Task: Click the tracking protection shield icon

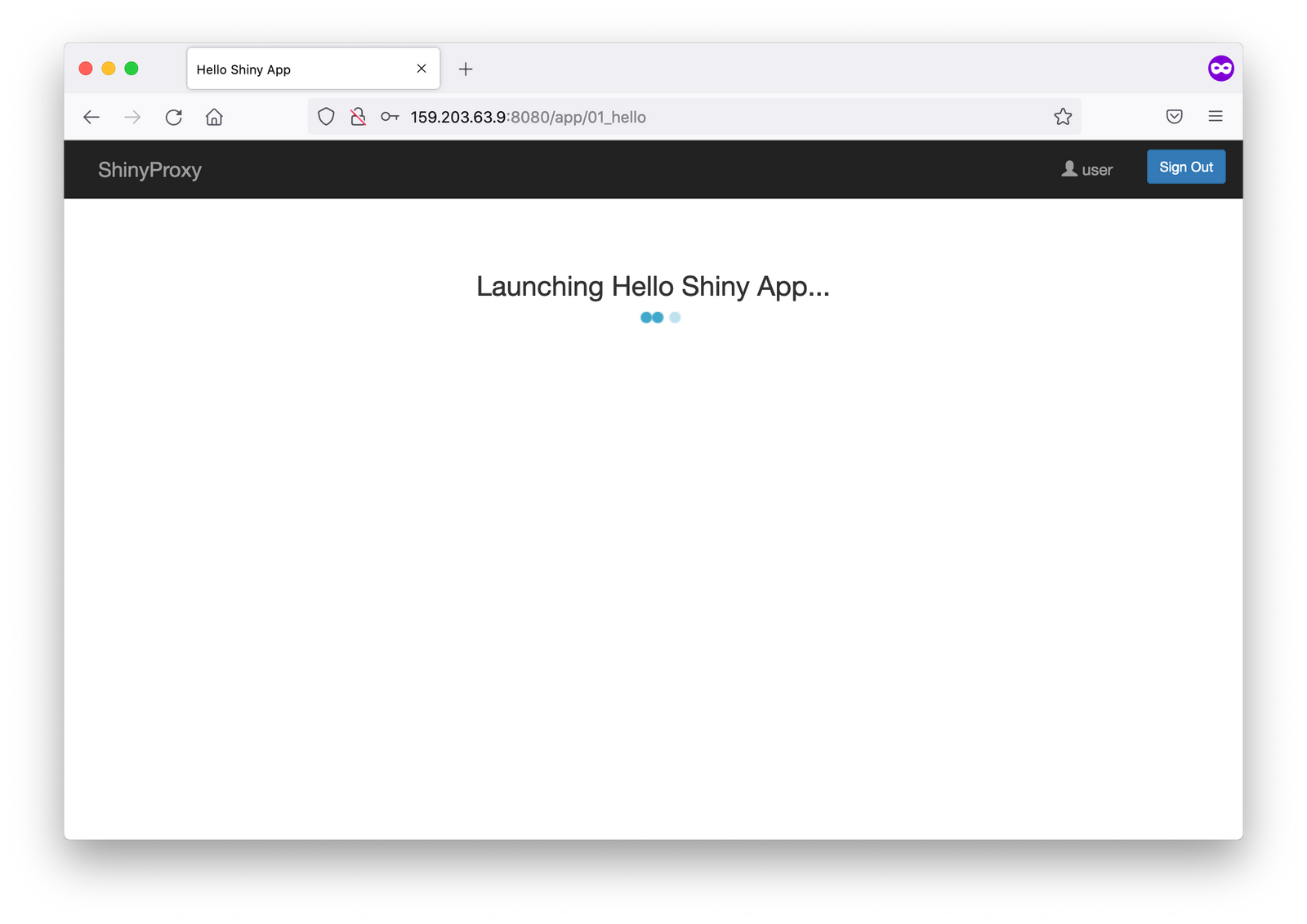Action: coord(325,117)
